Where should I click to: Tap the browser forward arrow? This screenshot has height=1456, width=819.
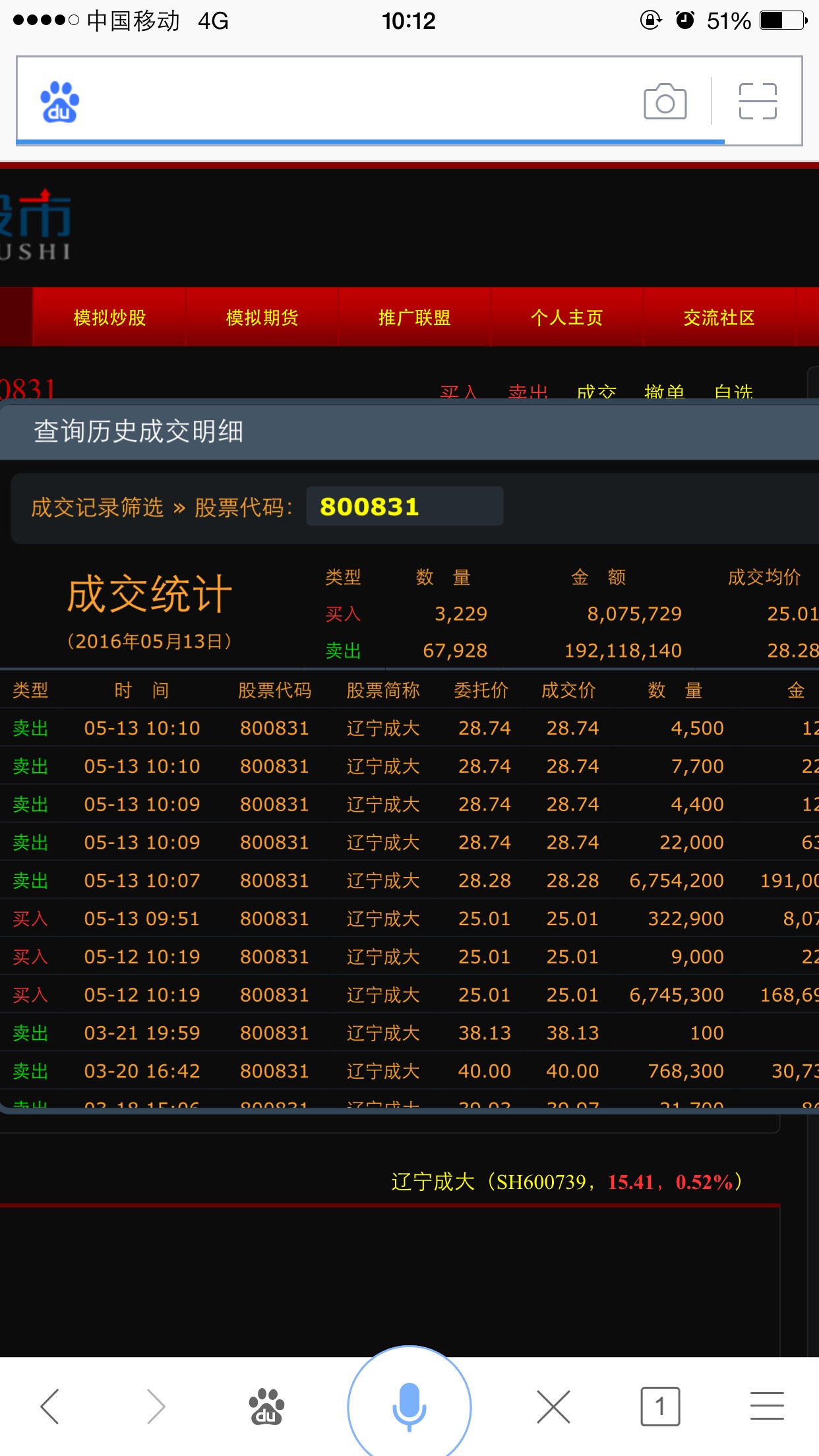pos(156,1406)
